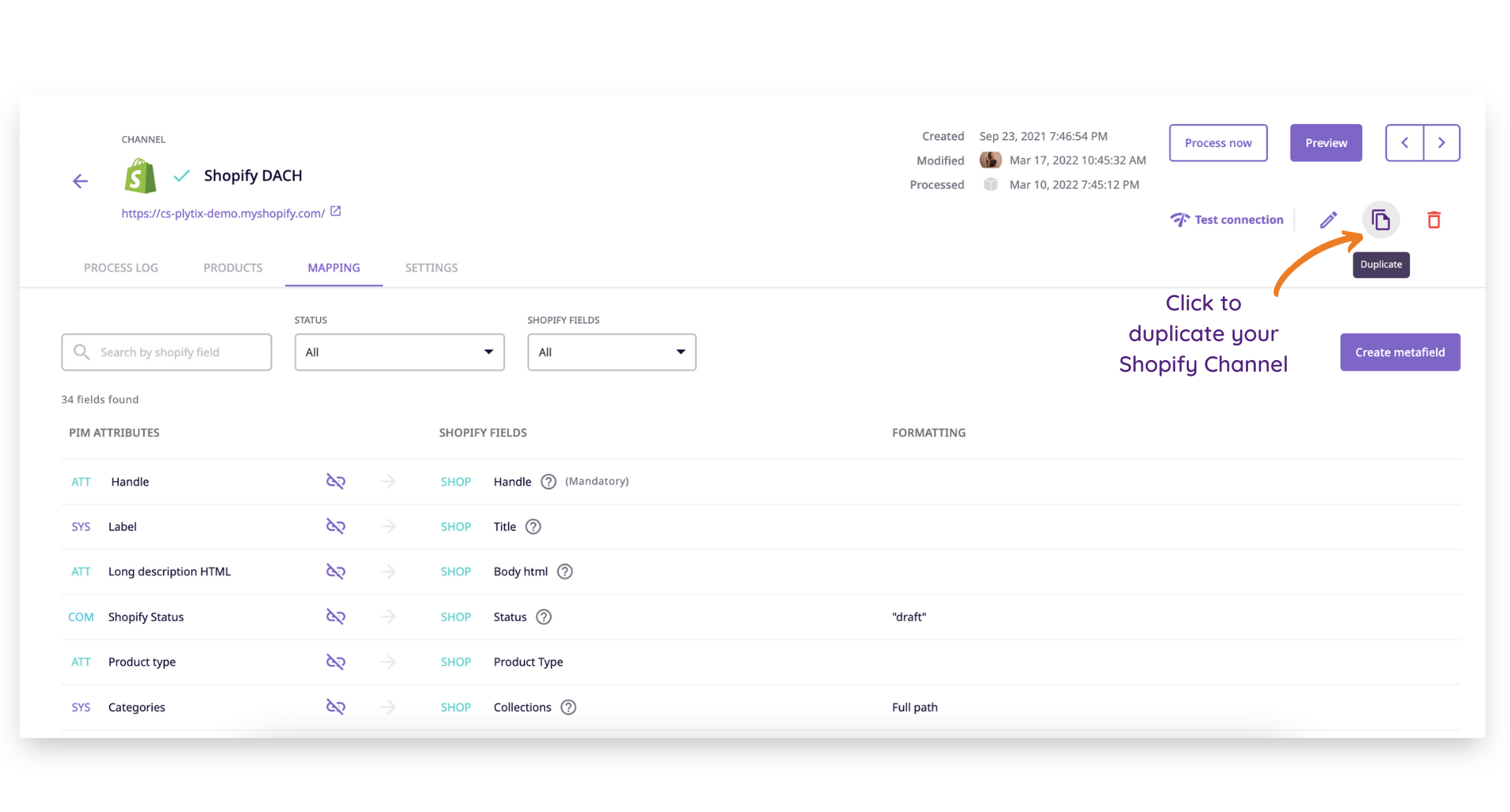Switch to the Products tab

coord(233,268)
